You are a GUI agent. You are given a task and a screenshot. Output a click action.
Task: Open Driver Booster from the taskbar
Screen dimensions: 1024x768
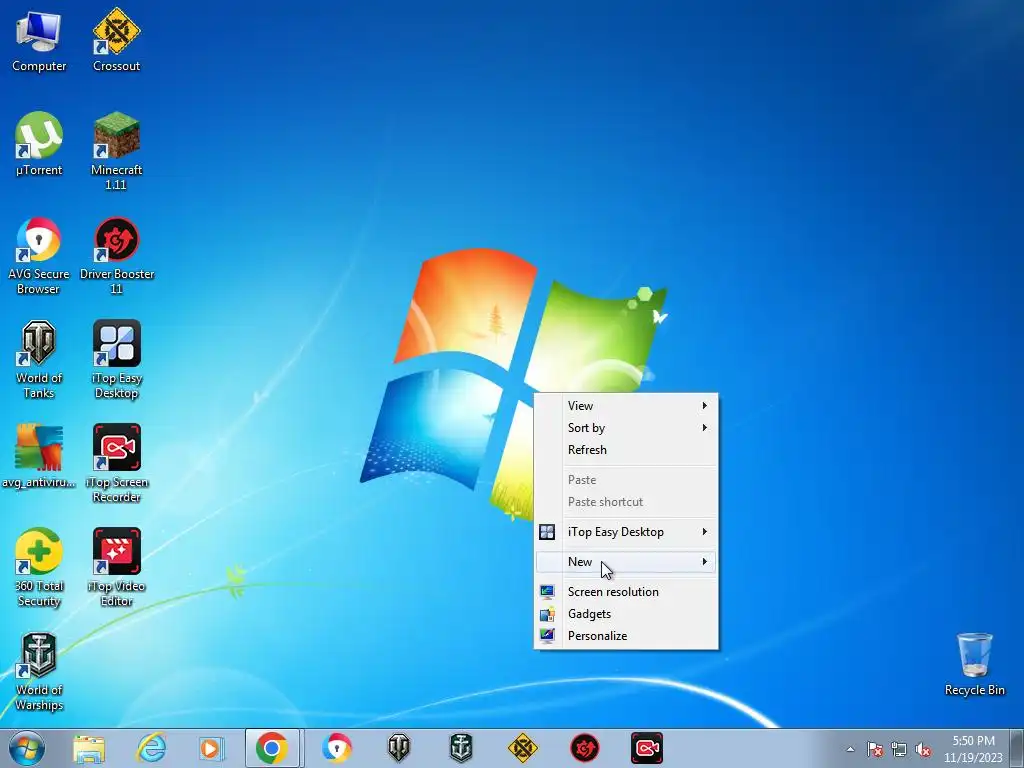pyautogui.click(x=584, y=748)
